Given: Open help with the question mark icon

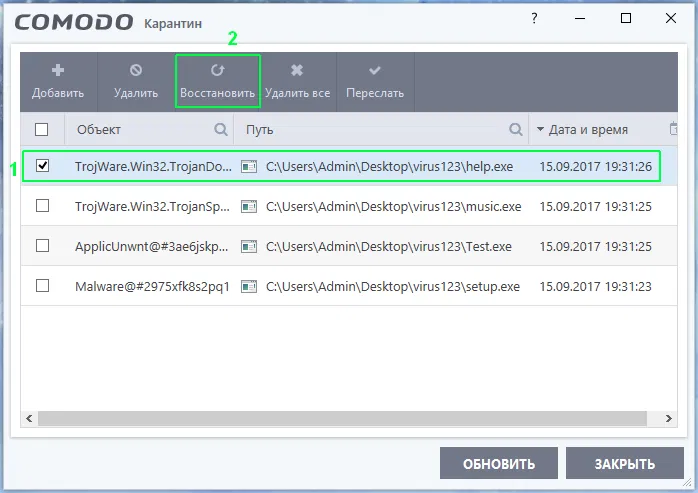Looking at the screenshot, I should click(534, 18).
